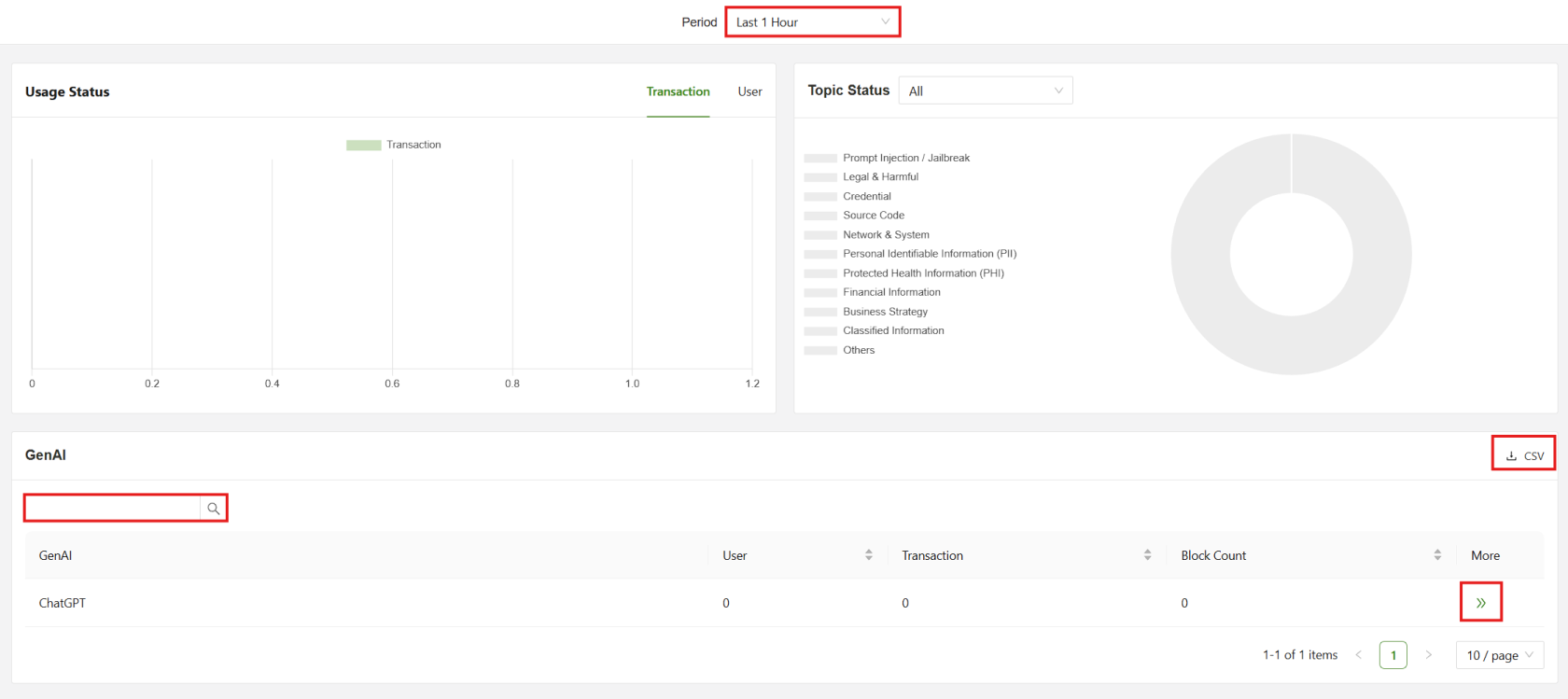
Task: Focus the GenAI search input field
Action: [112, 509]
